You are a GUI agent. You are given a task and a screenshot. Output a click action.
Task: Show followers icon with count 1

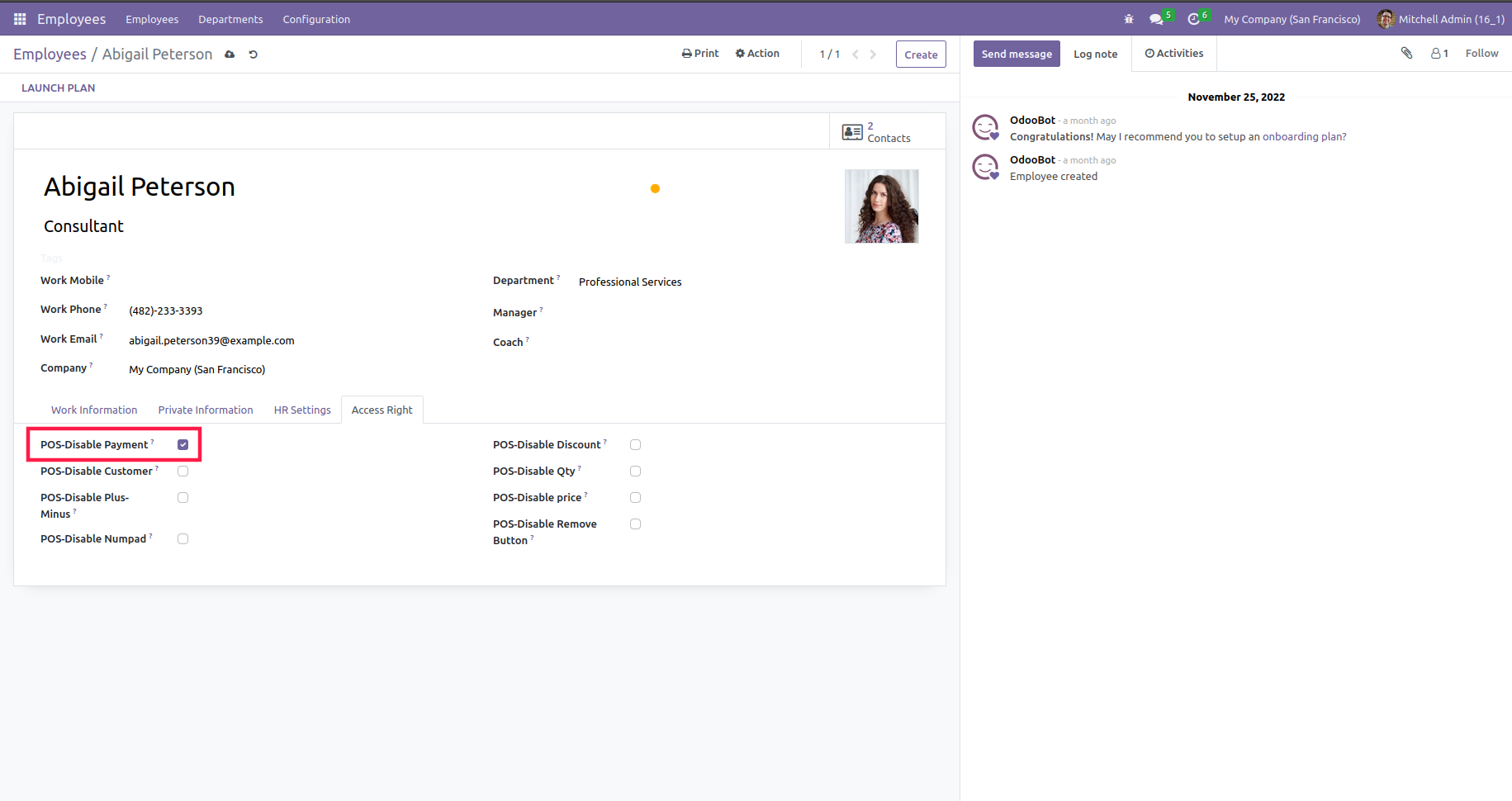coord(1439,54)
